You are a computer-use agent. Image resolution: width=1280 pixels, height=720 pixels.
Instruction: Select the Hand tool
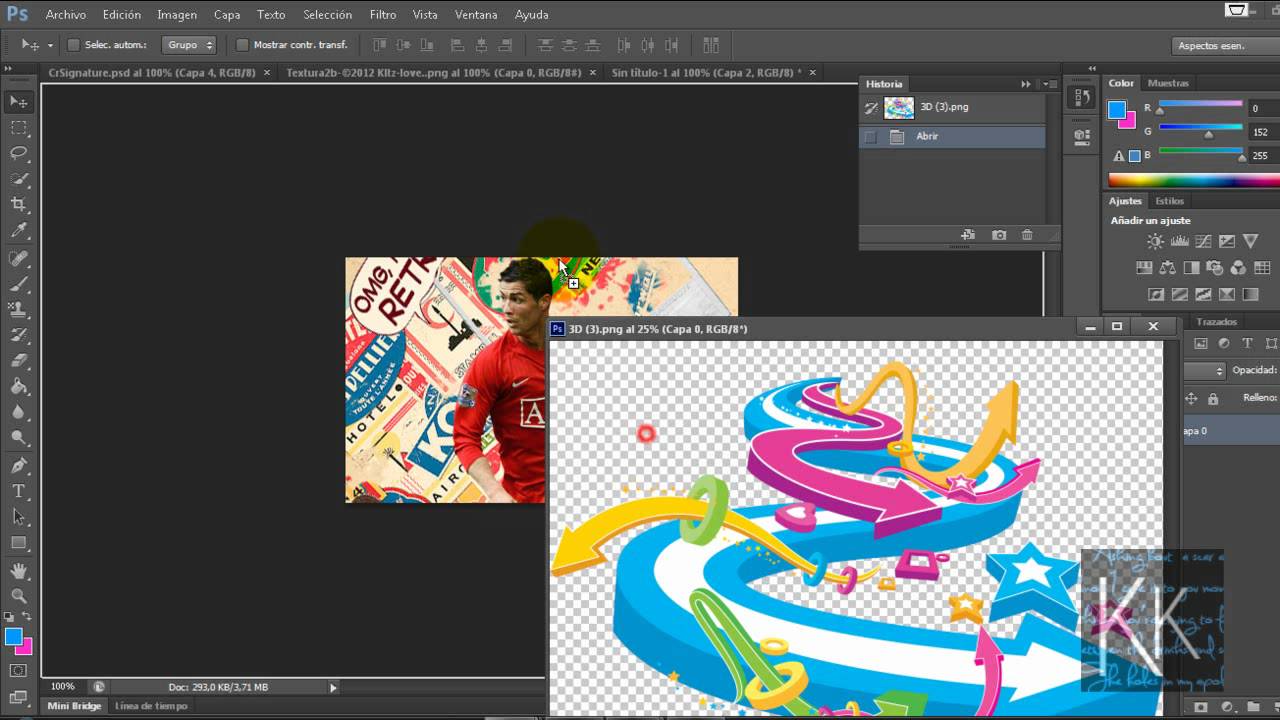point(18,570)
